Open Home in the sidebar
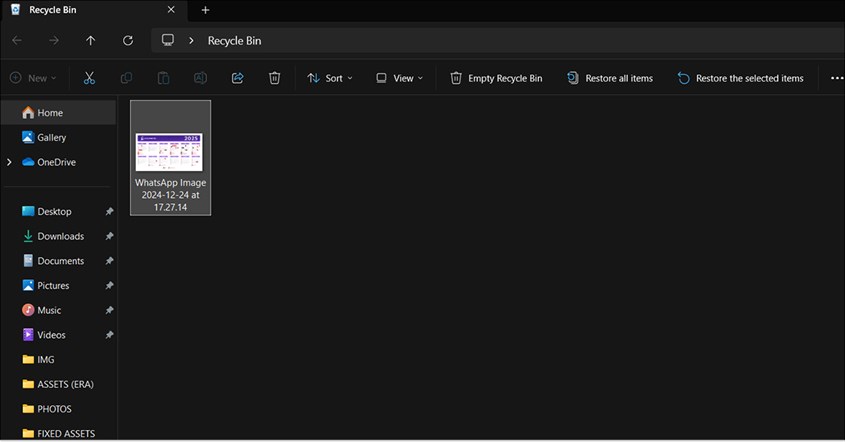The image size is (845, 442). [58, 113]
